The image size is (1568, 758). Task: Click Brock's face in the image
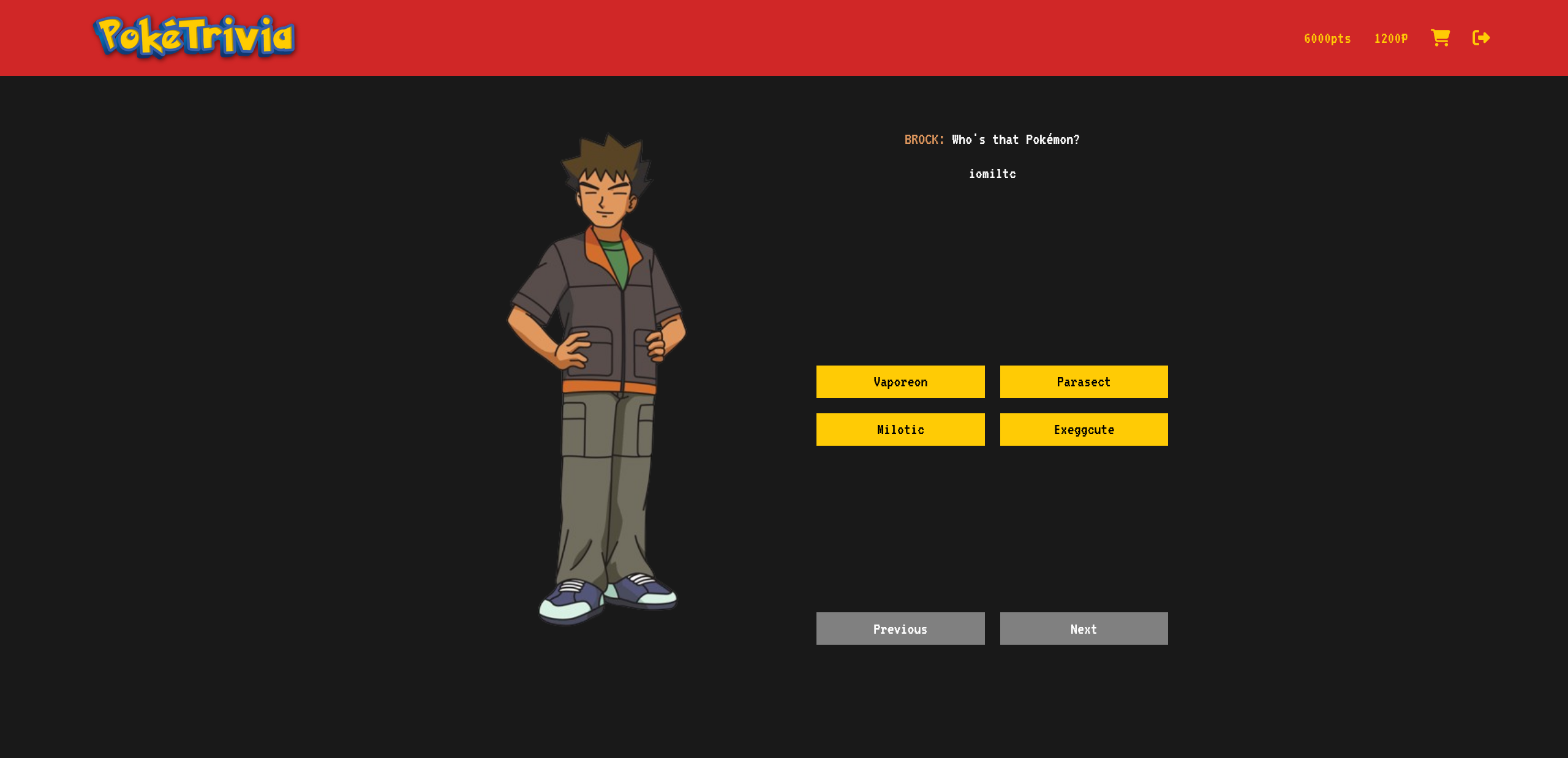[603, 202]
